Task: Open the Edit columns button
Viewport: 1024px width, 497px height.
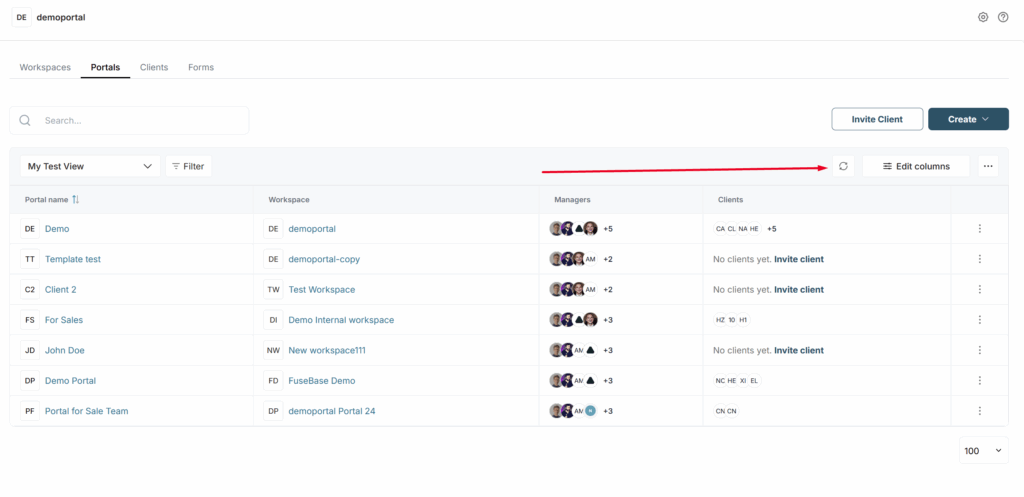Action: [916, 166]
